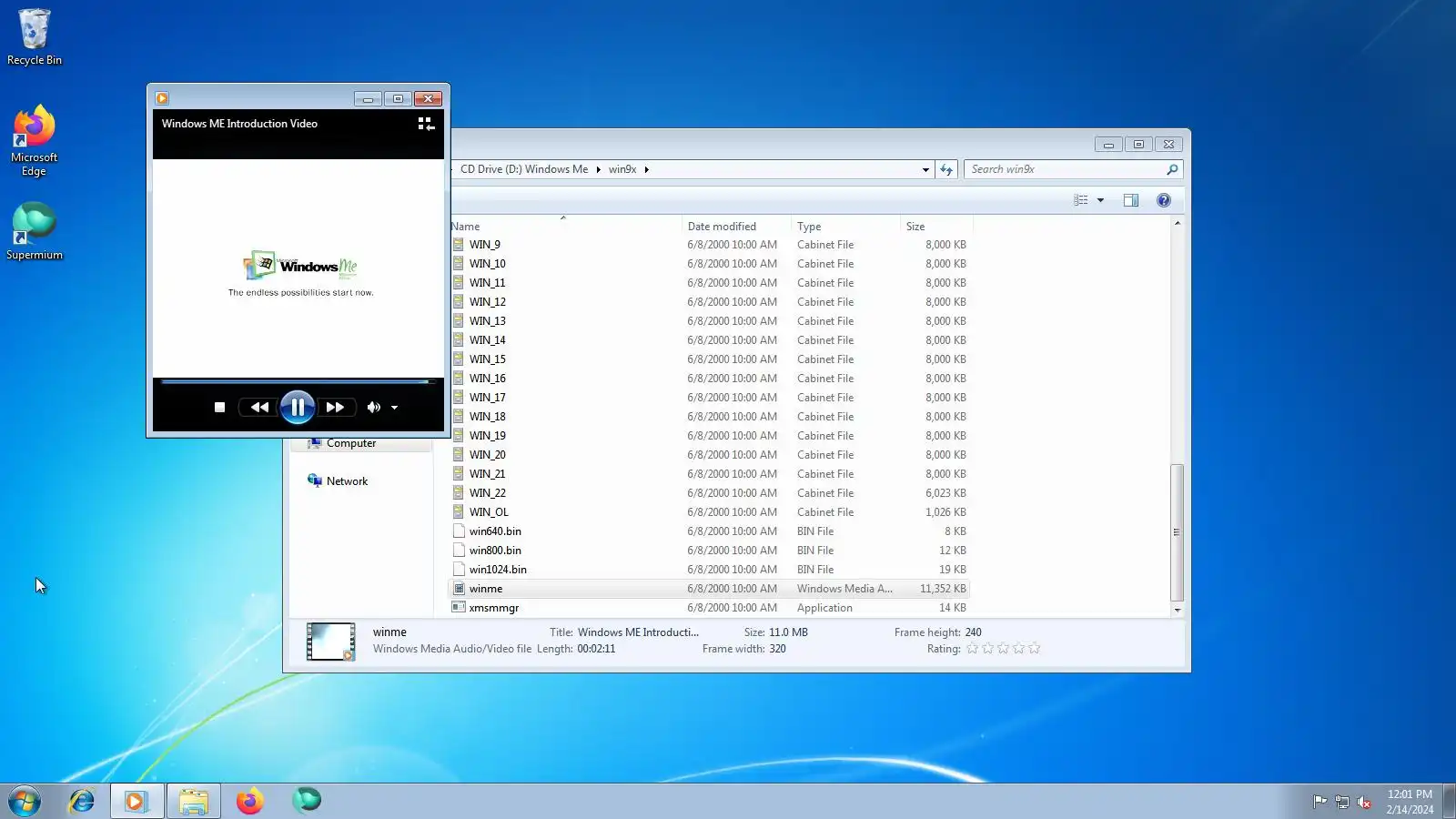Sort files by Type column
1456x819 pixels.
tap(845, 226)
